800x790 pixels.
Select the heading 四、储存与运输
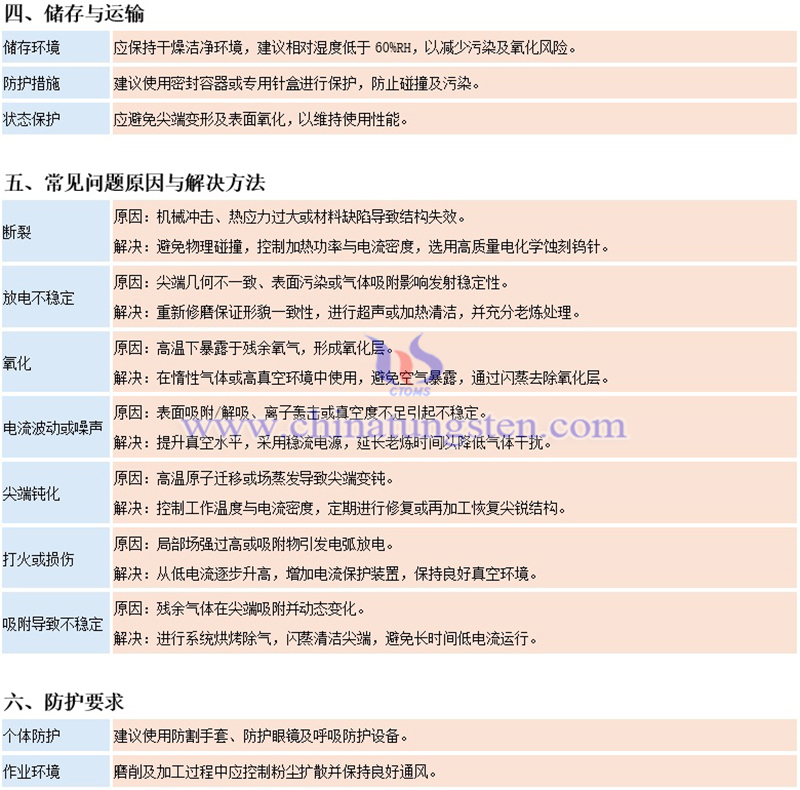click(x=73, y=14)
